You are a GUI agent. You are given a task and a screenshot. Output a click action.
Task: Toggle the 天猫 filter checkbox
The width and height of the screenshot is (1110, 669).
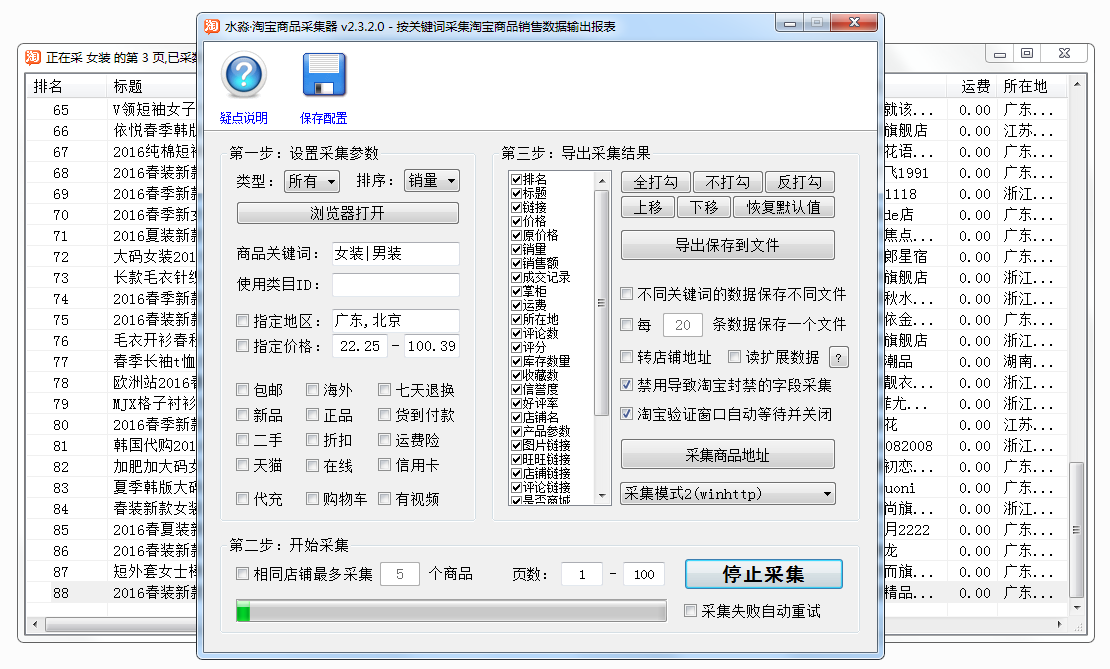tap(243, 465)
